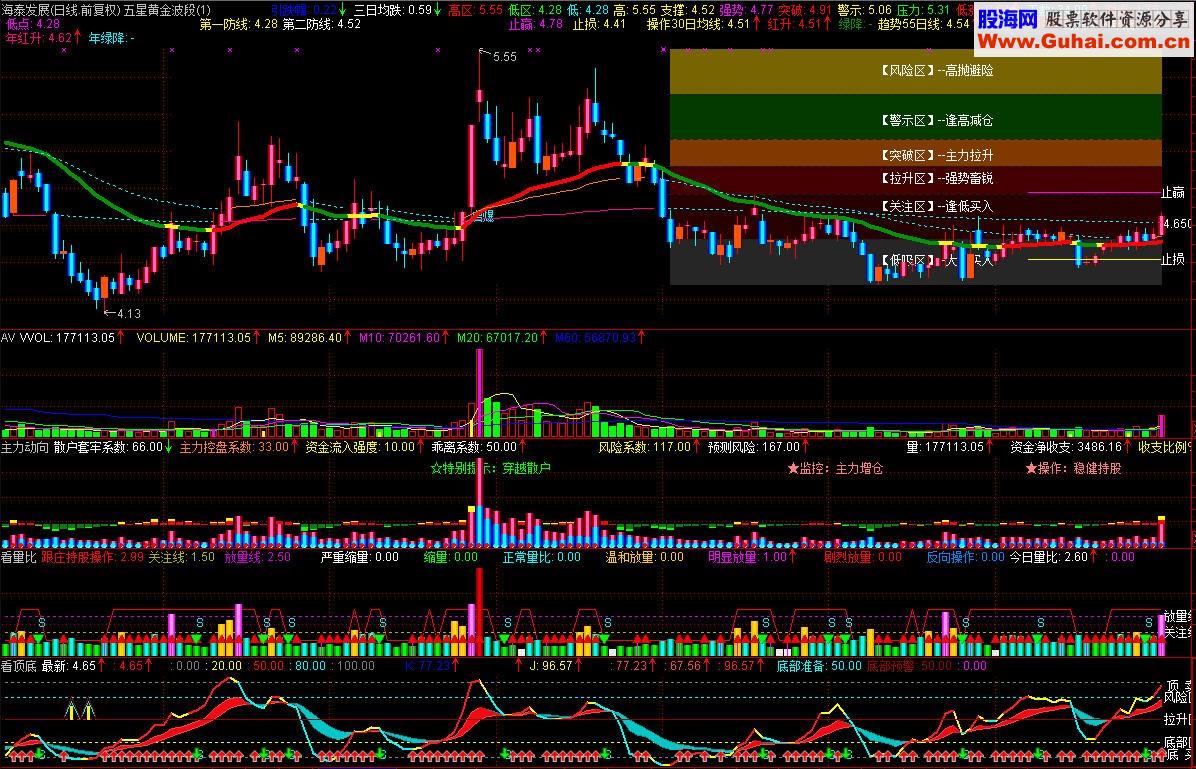Click the 强势: 4.77 value

(x=747, y=10)
